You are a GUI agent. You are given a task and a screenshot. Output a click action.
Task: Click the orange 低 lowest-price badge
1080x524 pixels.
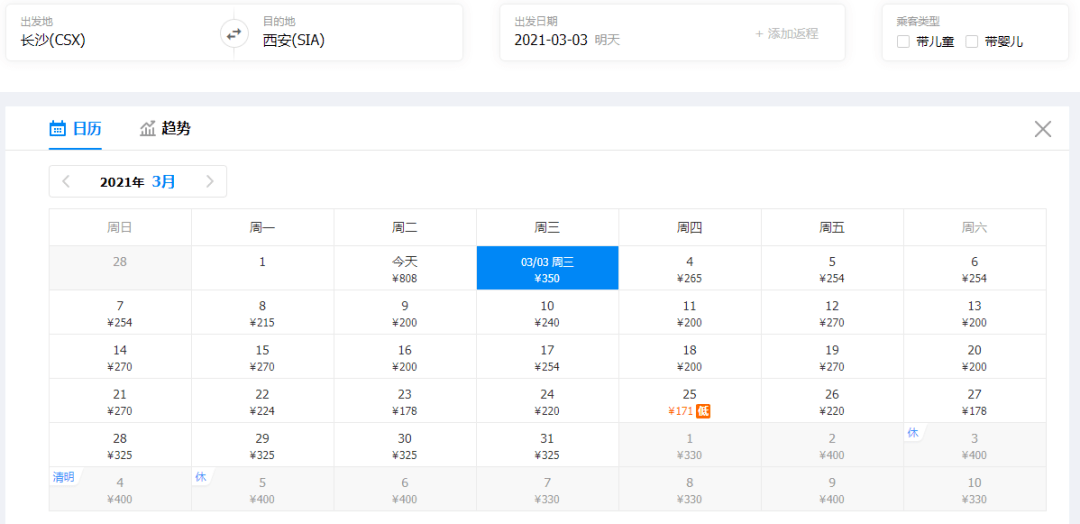(x=703, y=411)
